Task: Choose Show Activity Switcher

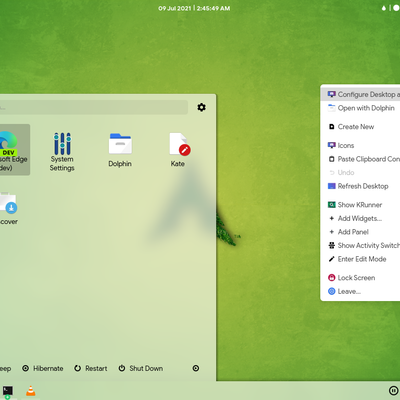Action: 360,245
